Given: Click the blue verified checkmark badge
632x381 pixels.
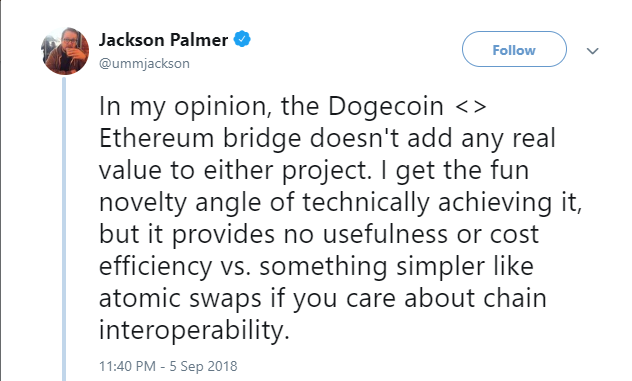Looking at the screenshot, I should pos(242,39).
